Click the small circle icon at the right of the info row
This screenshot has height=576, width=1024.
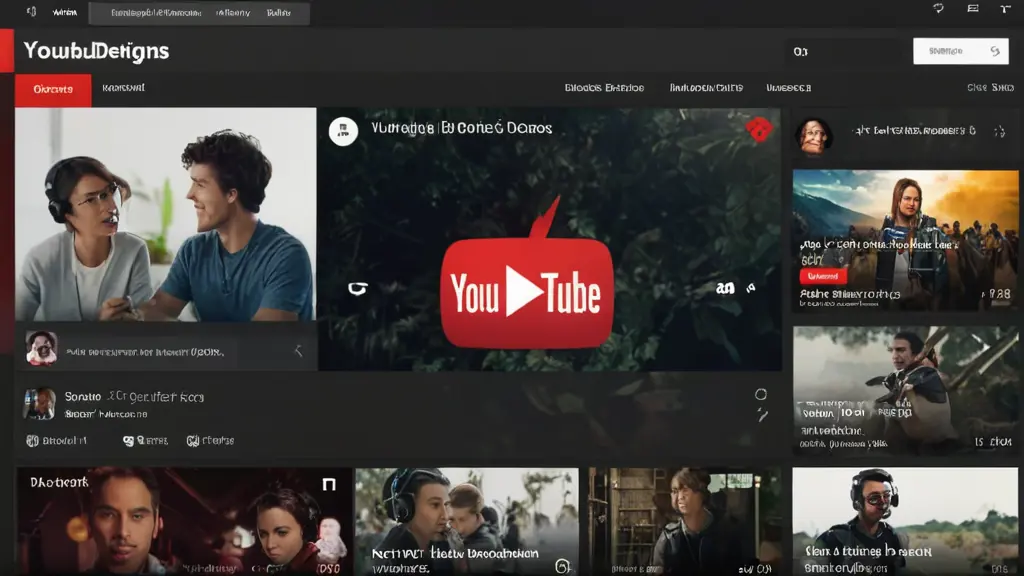click(x=761, y=394)
